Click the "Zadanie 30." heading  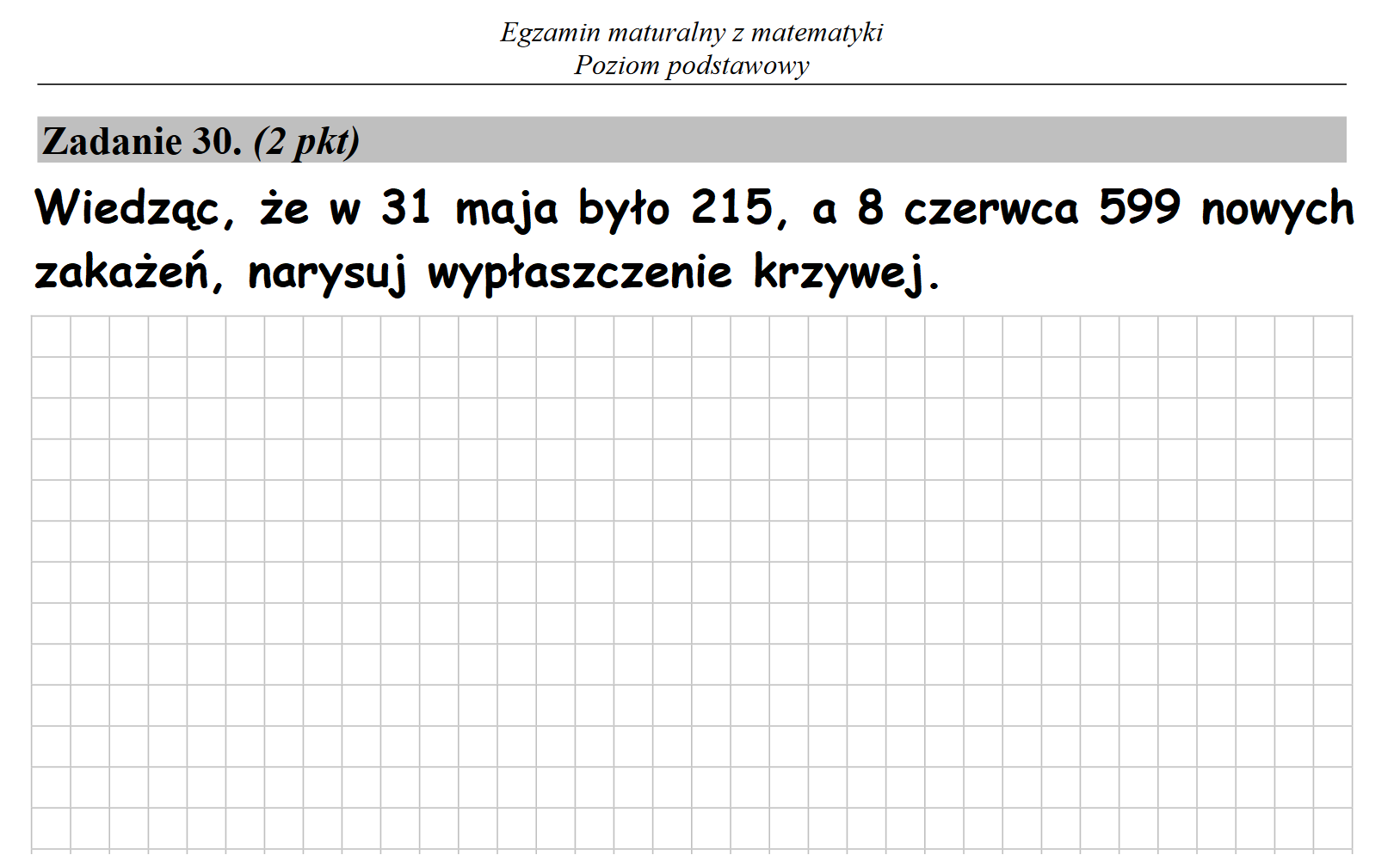(142, 141)
